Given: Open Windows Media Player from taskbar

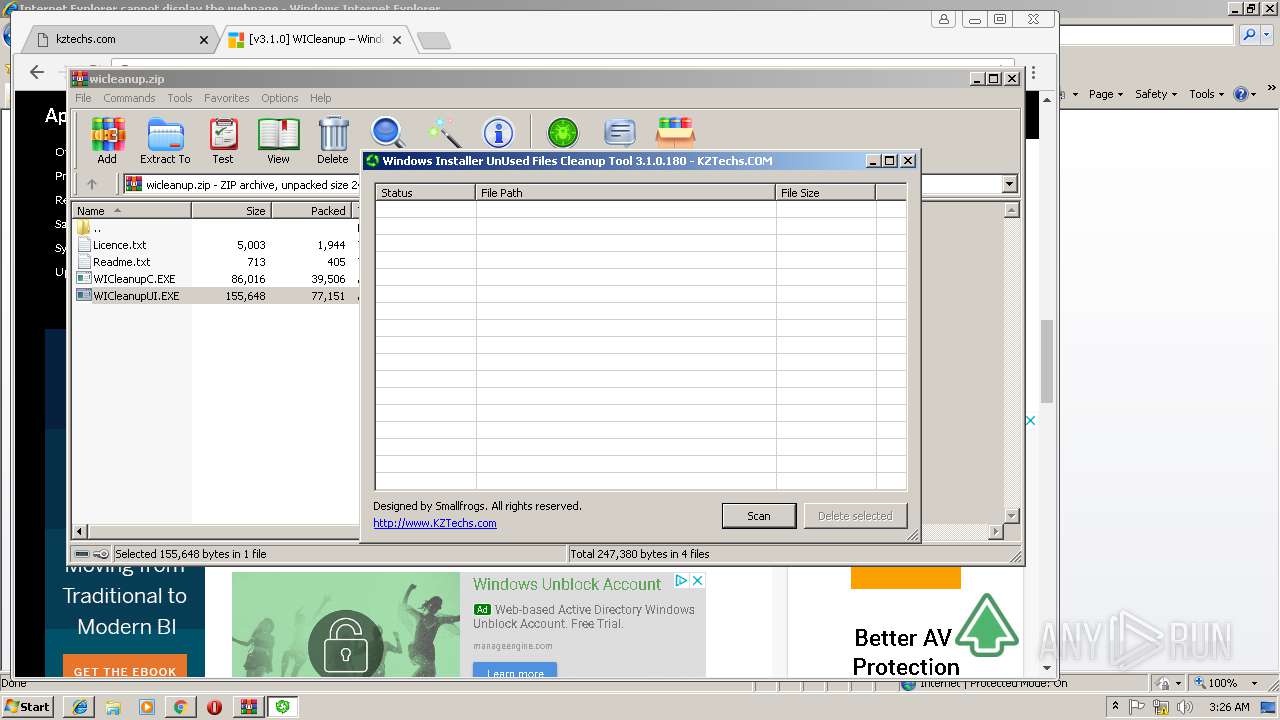Looking at the screenshot, I should pyautogui.click(x=147, y=707).
